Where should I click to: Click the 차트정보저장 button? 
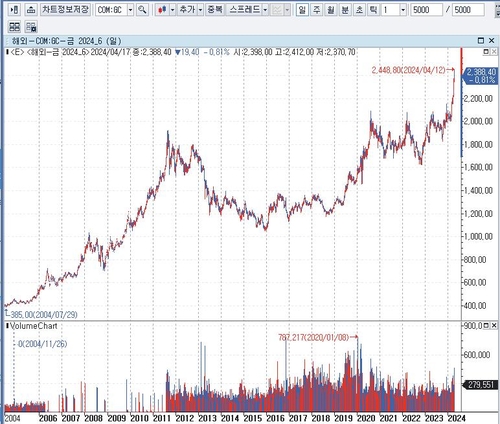click(65, 10)
